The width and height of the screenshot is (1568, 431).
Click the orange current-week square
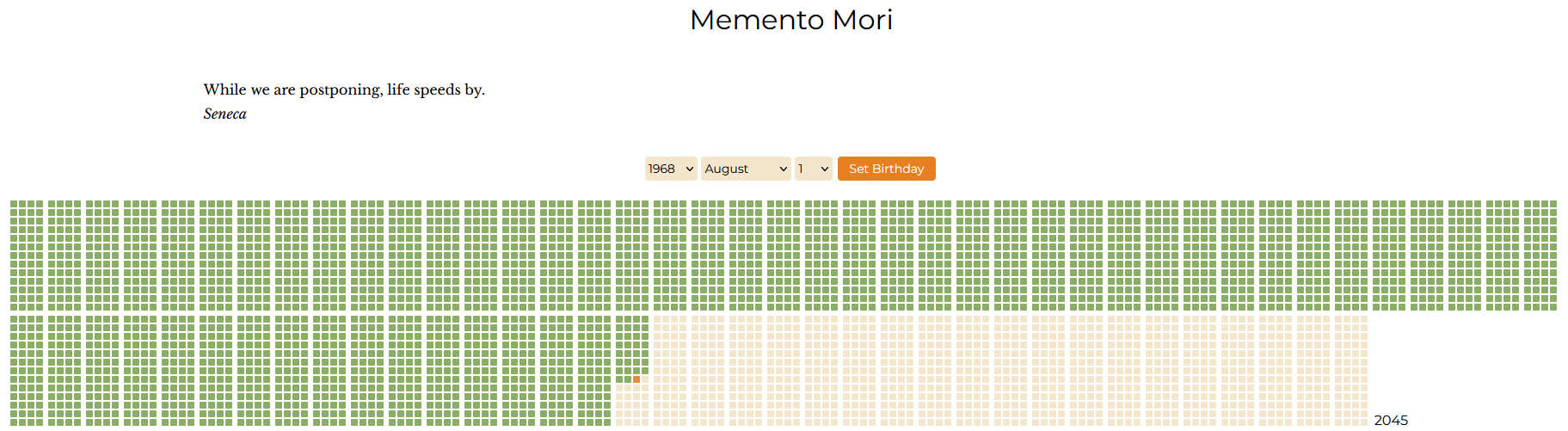tap(636, 379)
